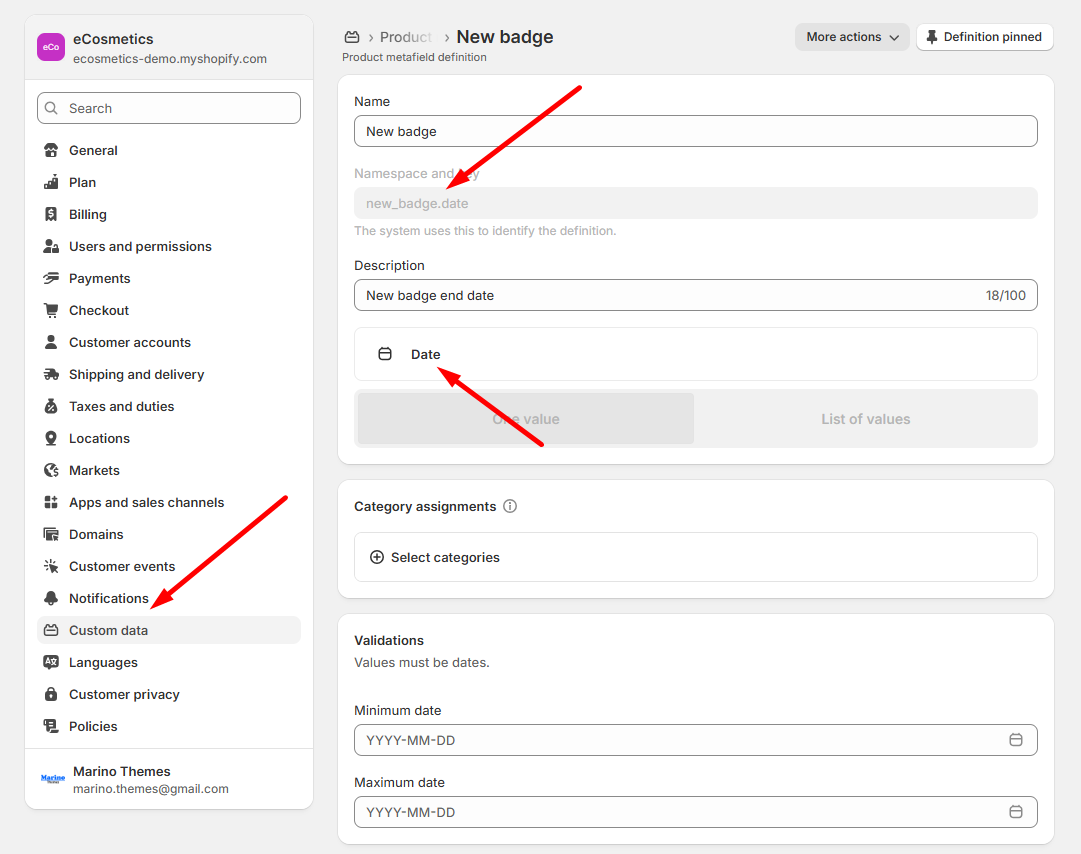
Task: Click the Name input field
Action: pos(696,131)
